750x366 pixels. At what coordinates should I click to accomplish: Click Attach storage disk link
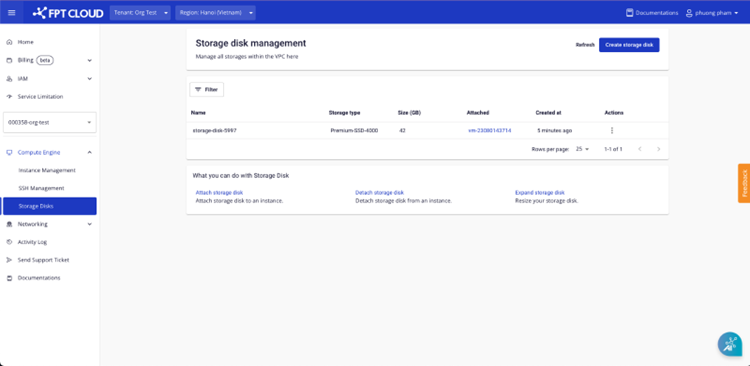219,192
